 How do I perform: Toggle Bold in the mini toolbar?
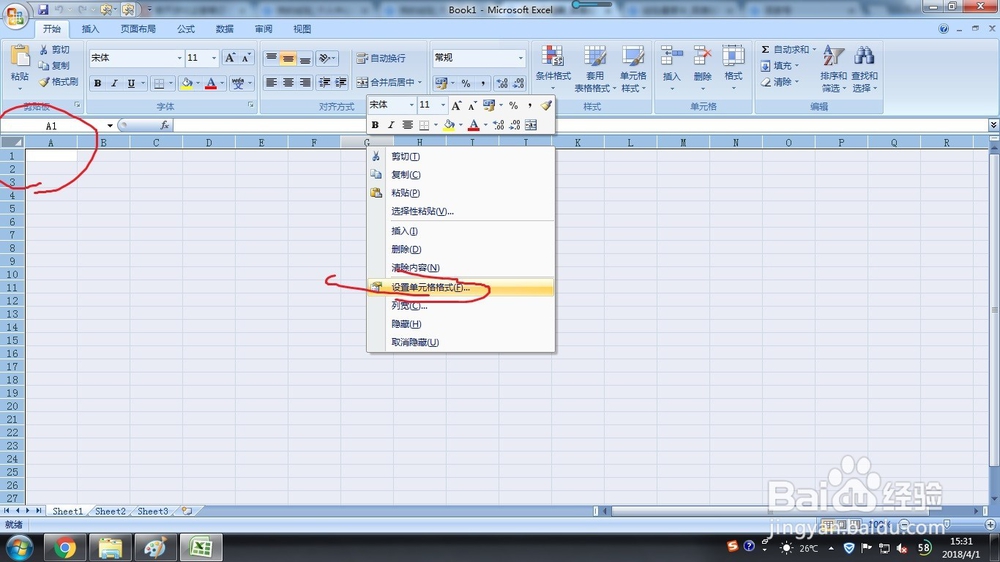pos(375,125)
